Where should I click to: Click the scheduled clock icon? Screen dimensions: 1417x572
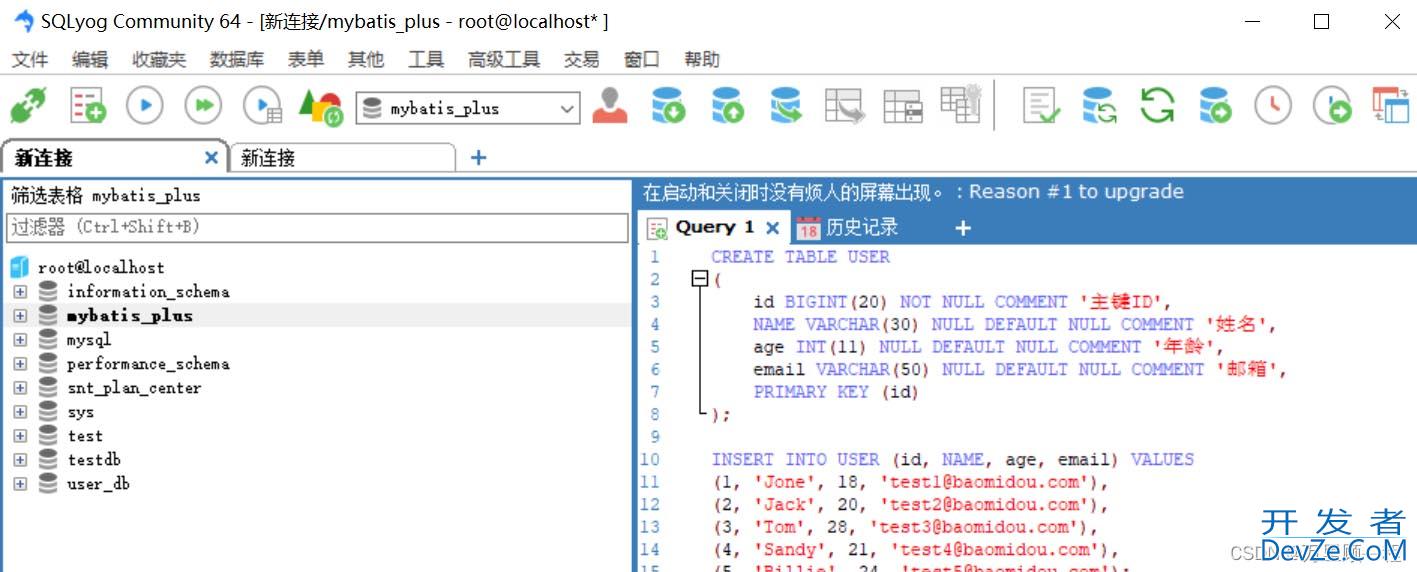[1273, 105]
